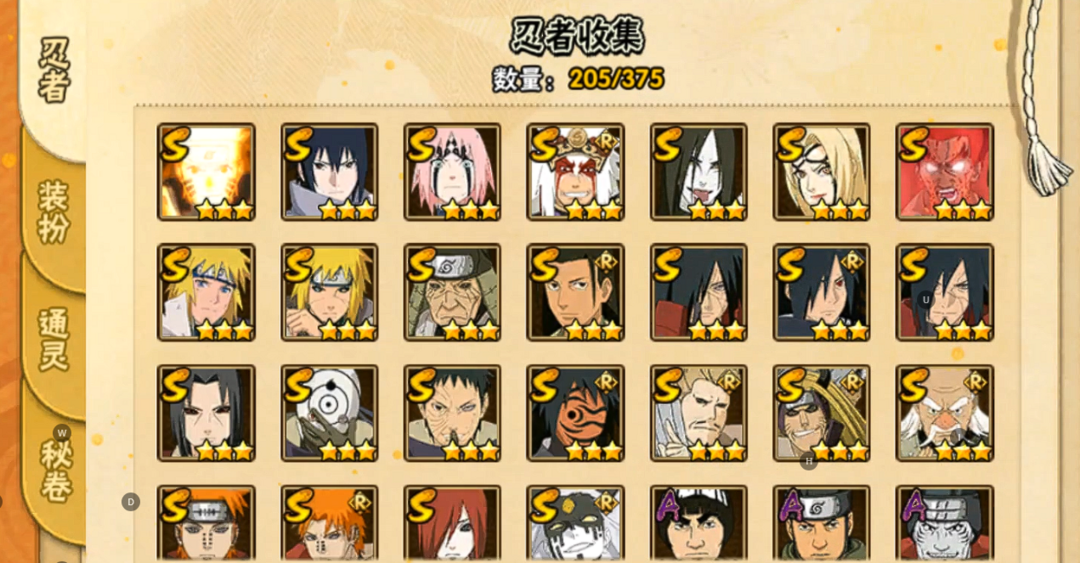Select Hashirama card with R badge
1080x563 pixels.
(575, 292)
